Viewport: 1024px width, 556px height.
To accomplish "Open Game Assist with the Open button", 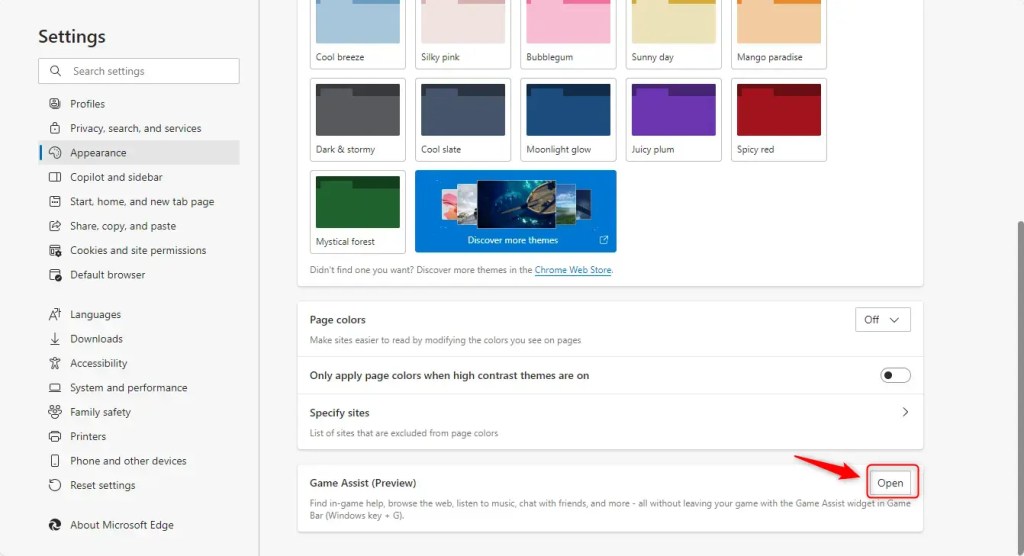I will pos(890,483).
